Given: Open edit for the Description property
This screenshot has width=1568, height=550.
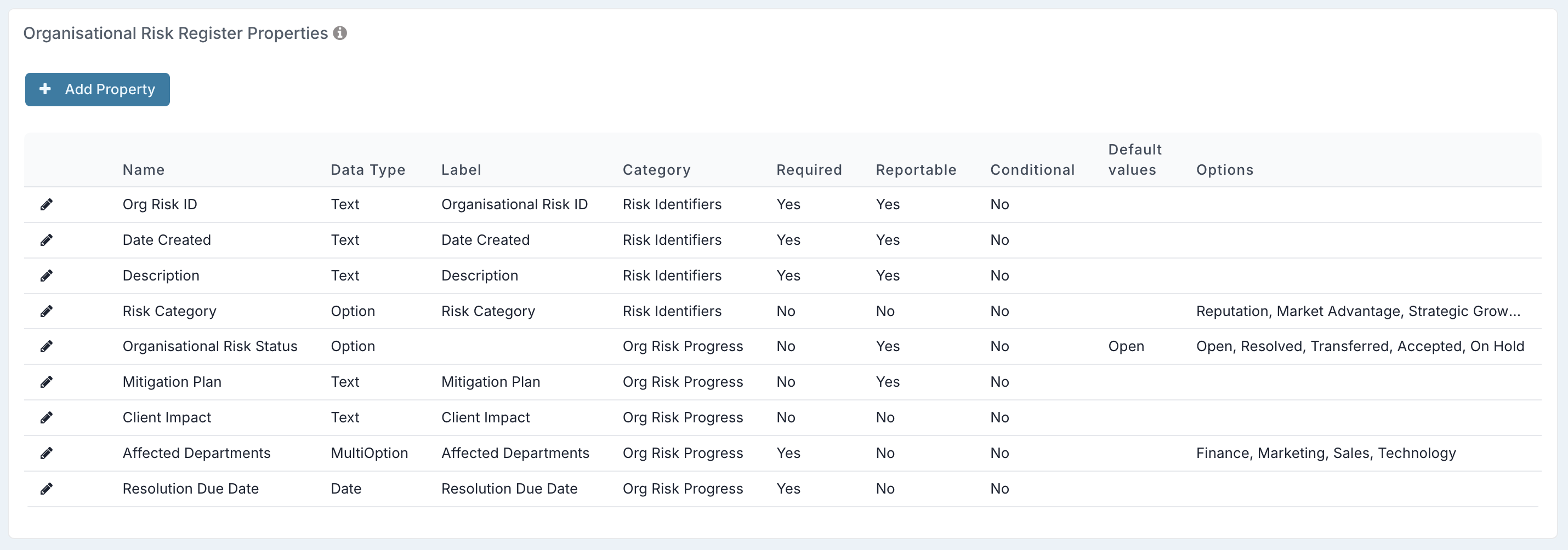Looking at the screenshot, I should (x=46, y=276).
